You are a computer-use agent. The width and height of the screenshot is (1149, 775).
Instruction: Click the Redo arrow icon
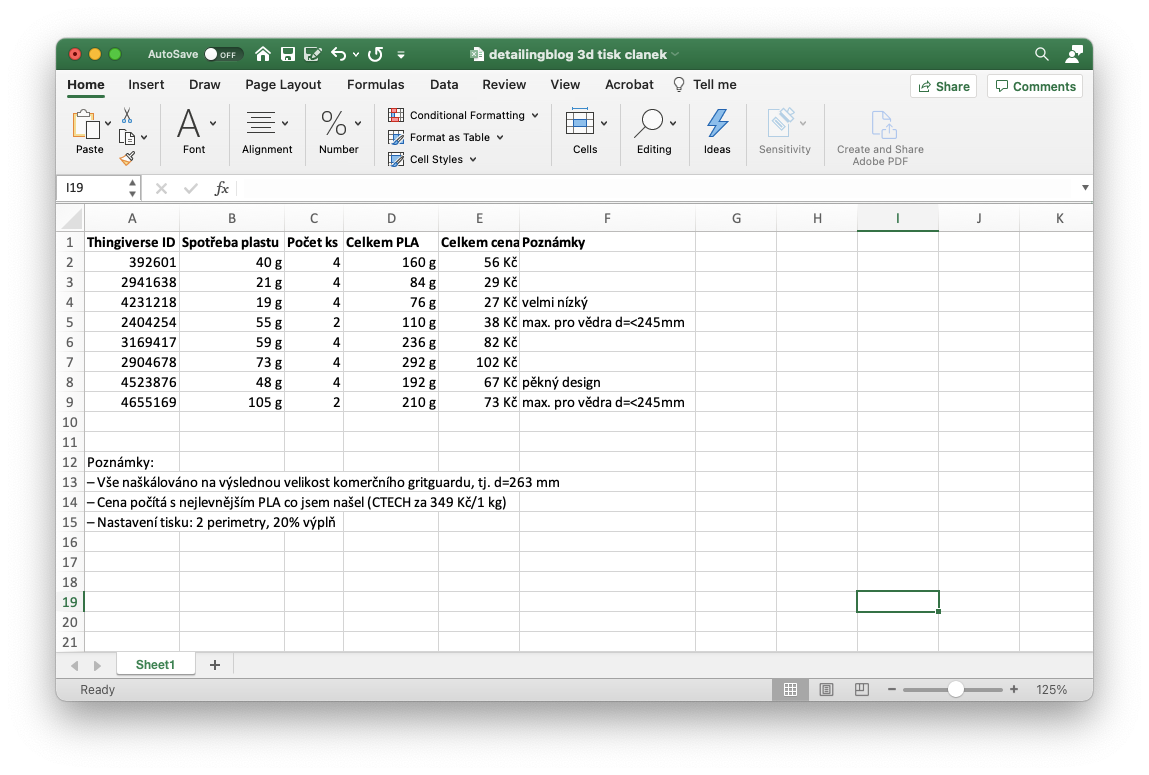tap(376, 54)
